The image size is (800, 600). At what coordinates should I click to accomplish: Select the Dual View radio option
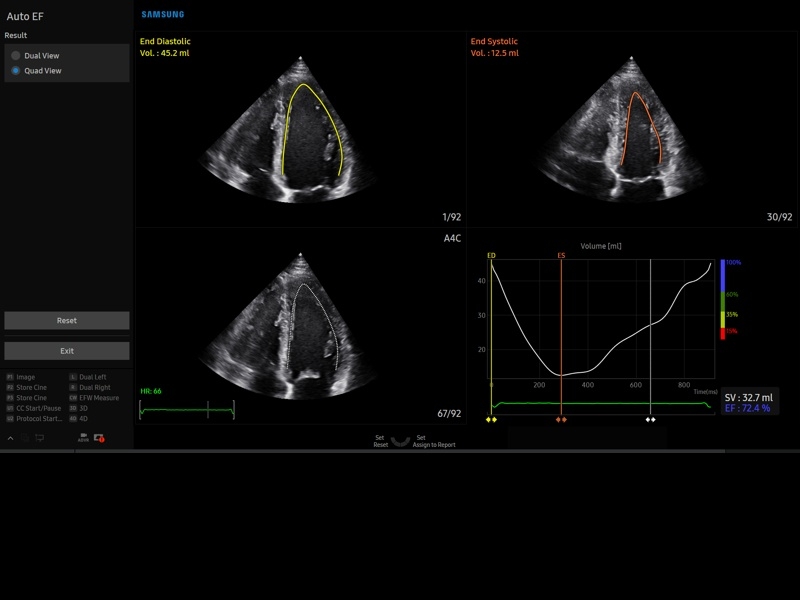16,56
